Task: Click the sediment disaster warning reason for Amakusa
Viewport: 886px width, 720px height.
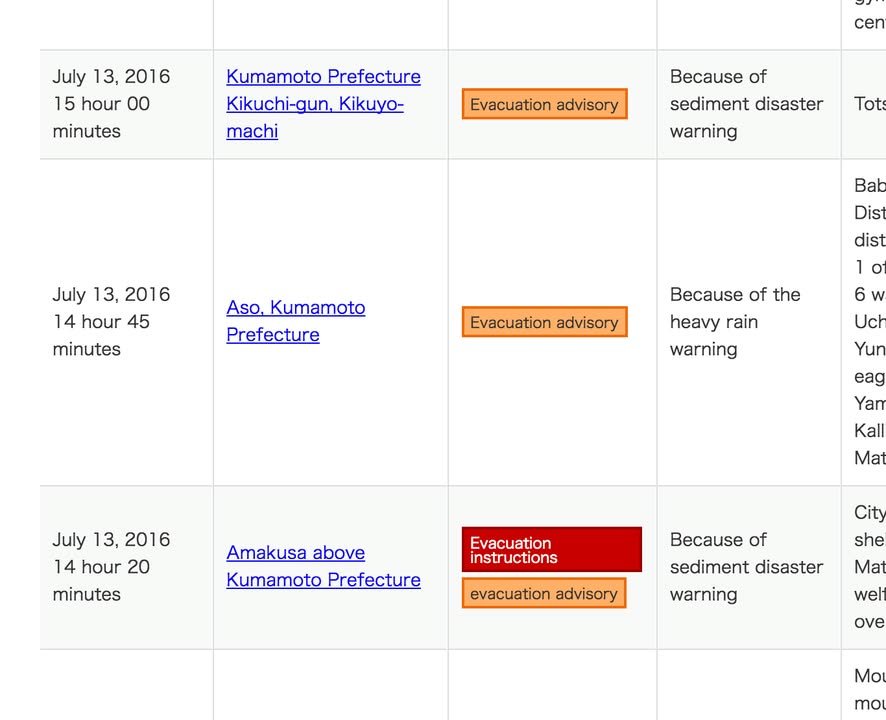Action: point(746,566)
